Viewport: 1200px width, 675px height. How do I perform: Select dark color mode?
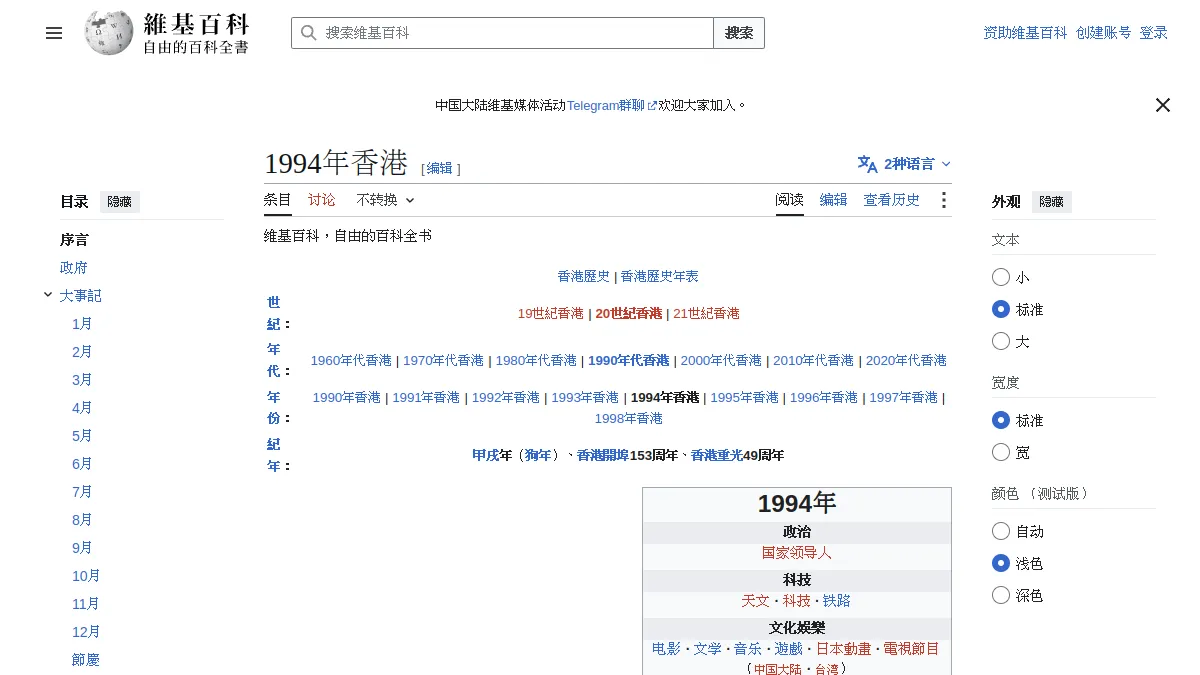point(1001,595)
